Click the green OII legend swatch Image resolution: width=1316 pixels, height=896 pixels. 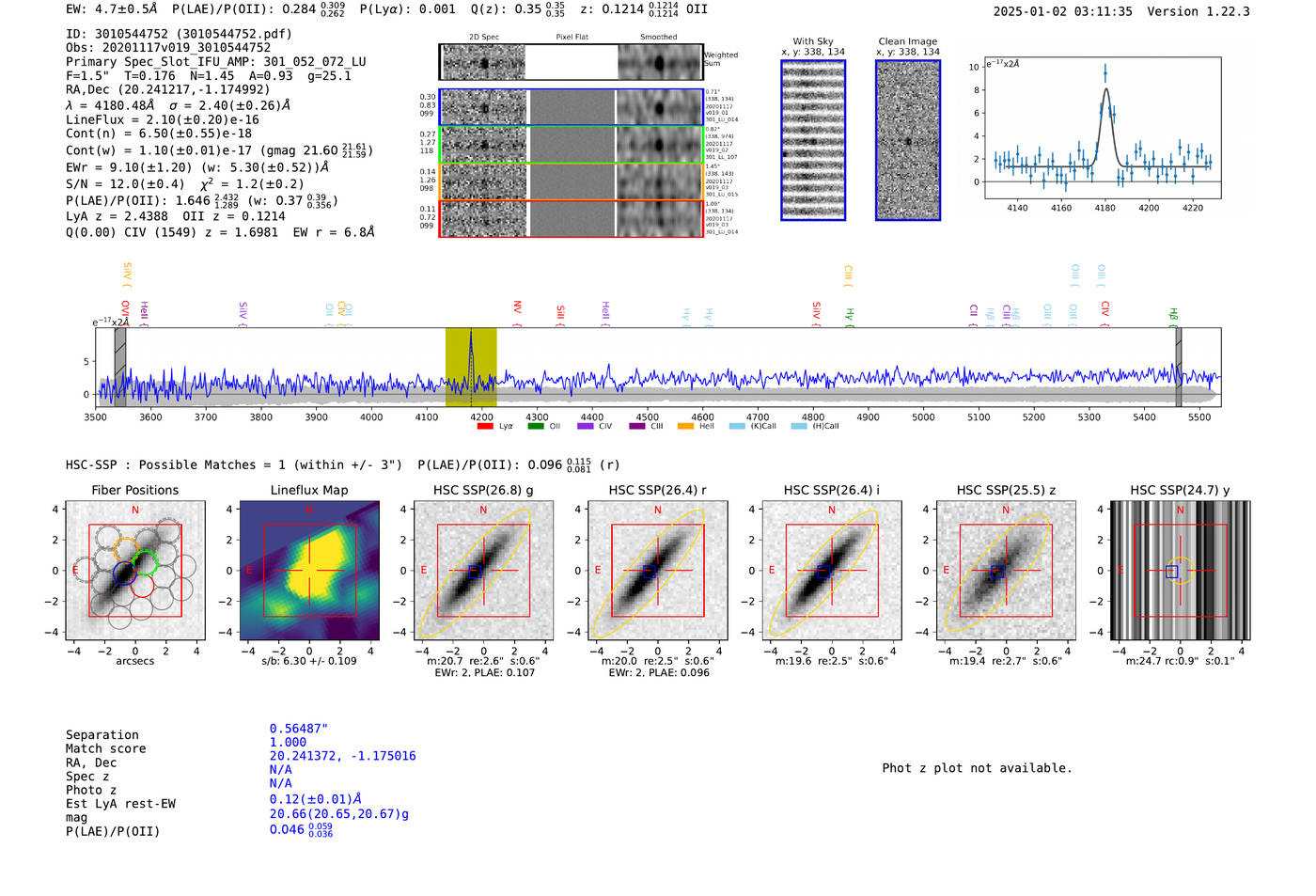[536, 426]
